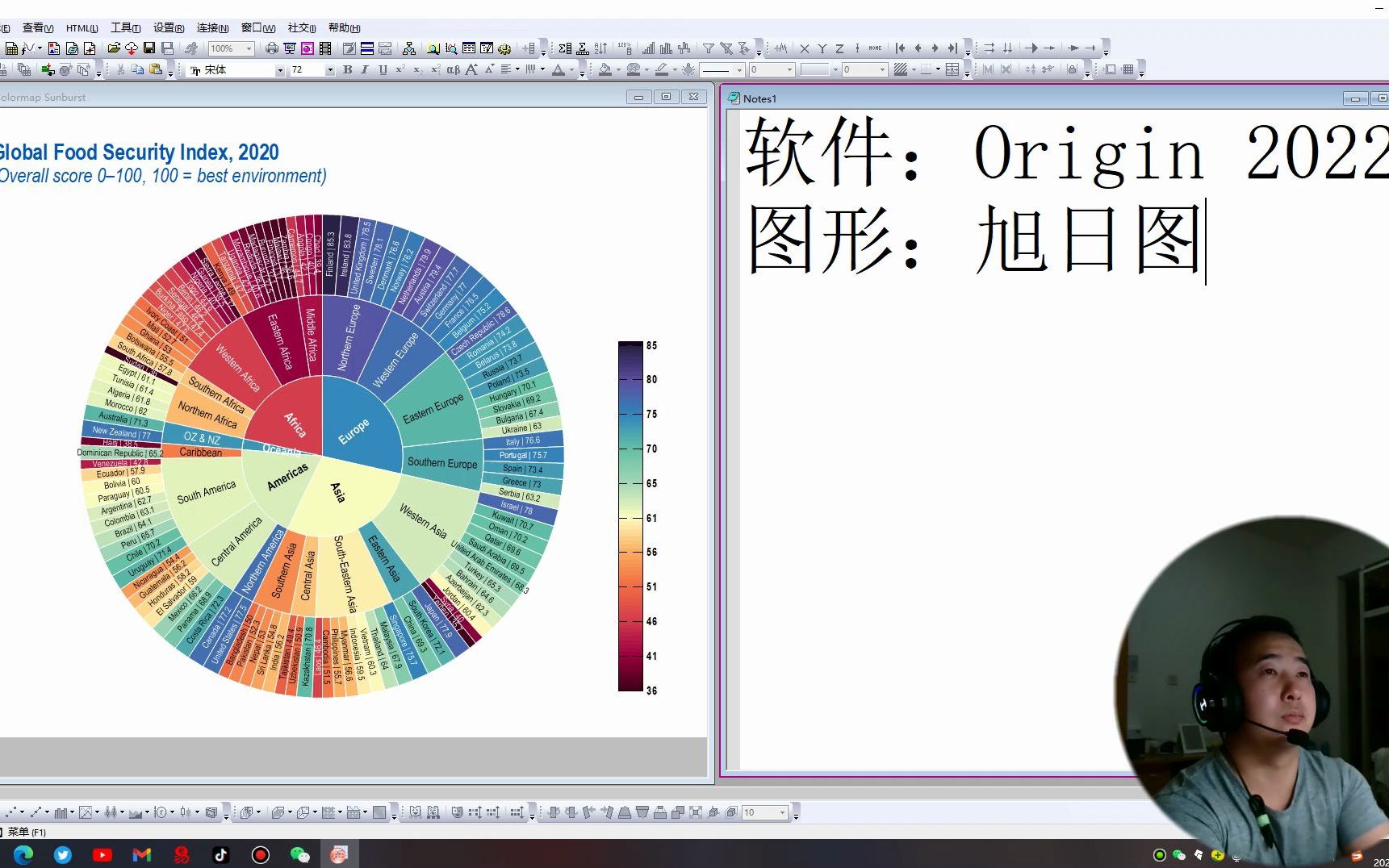1389x868 pixels.
Task: Set column designation as Z
Action: pyautogui.click(x=839, y=49)
